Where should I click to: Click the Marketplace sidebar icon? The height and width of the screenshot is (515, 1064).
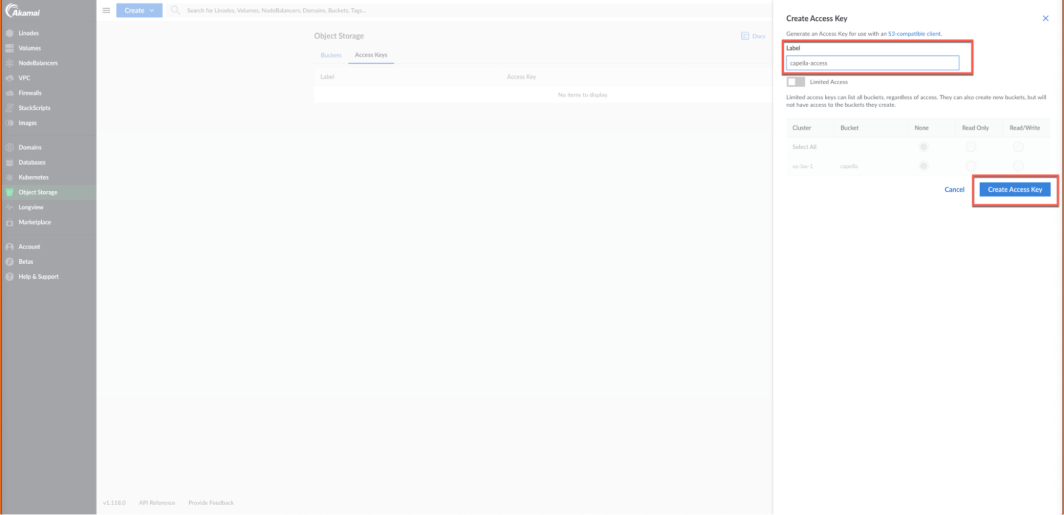[10, 222]
